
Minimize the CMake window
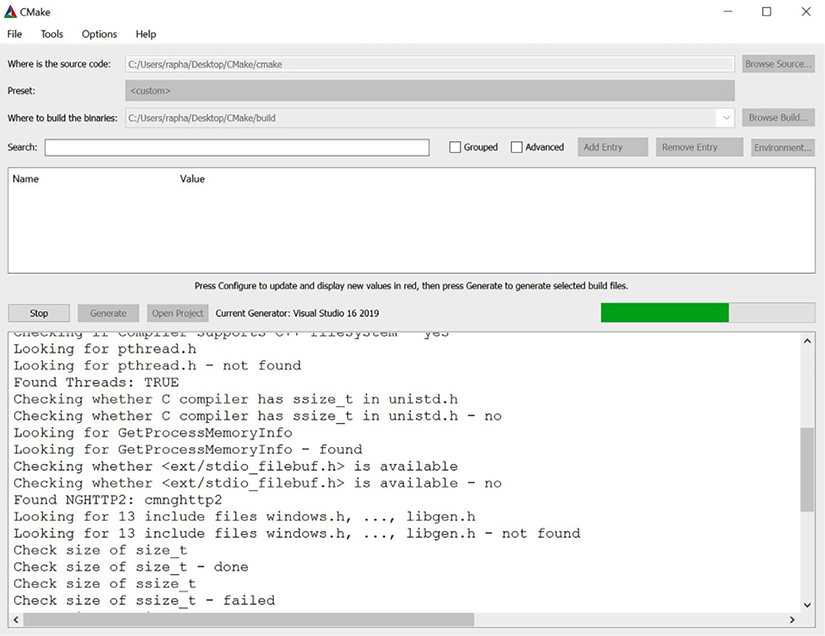click(728, 12)
